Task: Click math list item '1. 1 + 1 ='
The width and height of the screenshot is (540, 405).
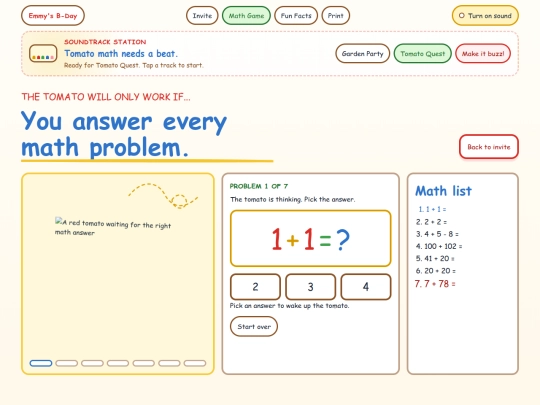Action: click(x=432, y=209)
